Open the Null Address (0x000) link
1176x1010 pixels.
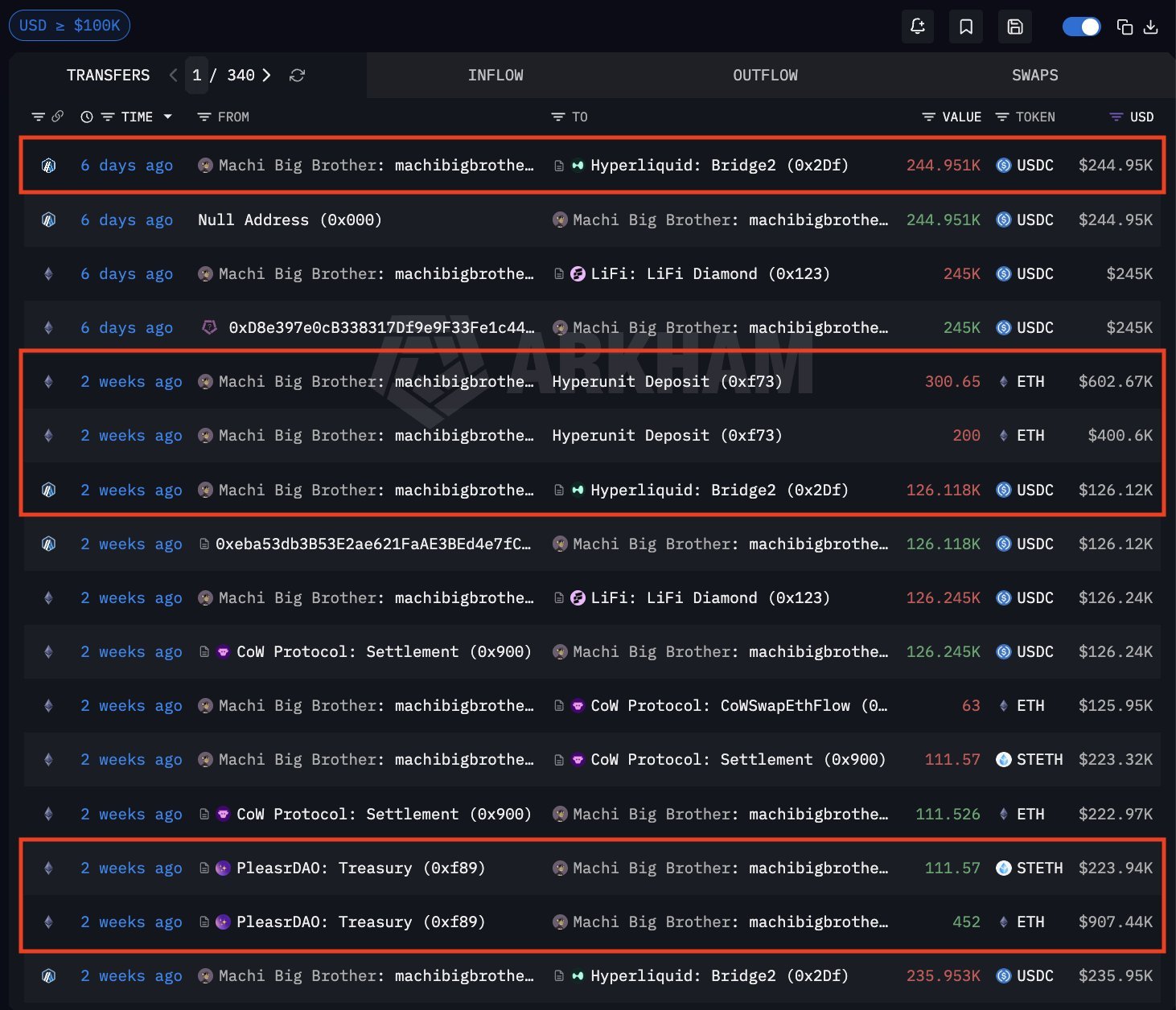tap(290, 220)
